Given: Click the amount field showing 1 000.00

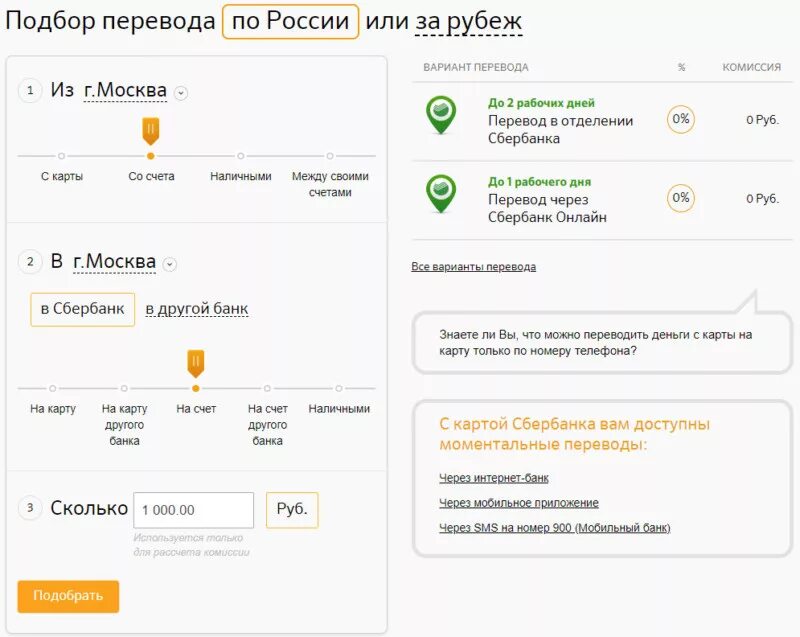Looking at the screenshot, I should pyautogui.click(x=193, y=510).
